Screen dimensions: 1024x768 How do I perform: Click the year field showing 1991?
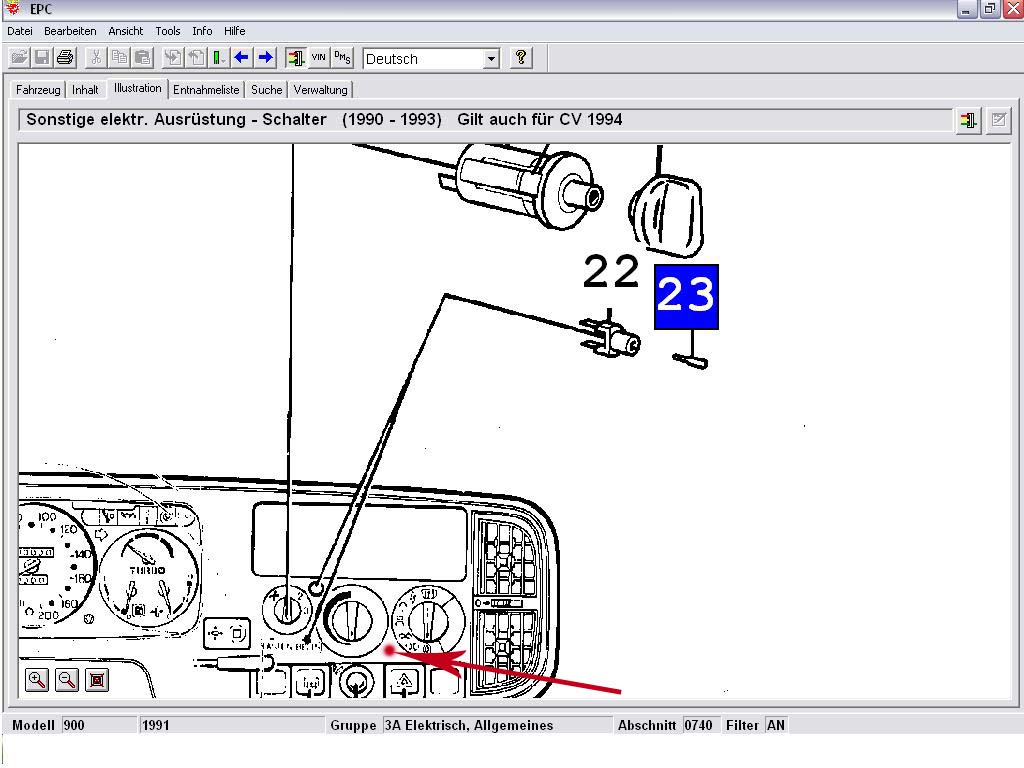(x=232, y=725)
